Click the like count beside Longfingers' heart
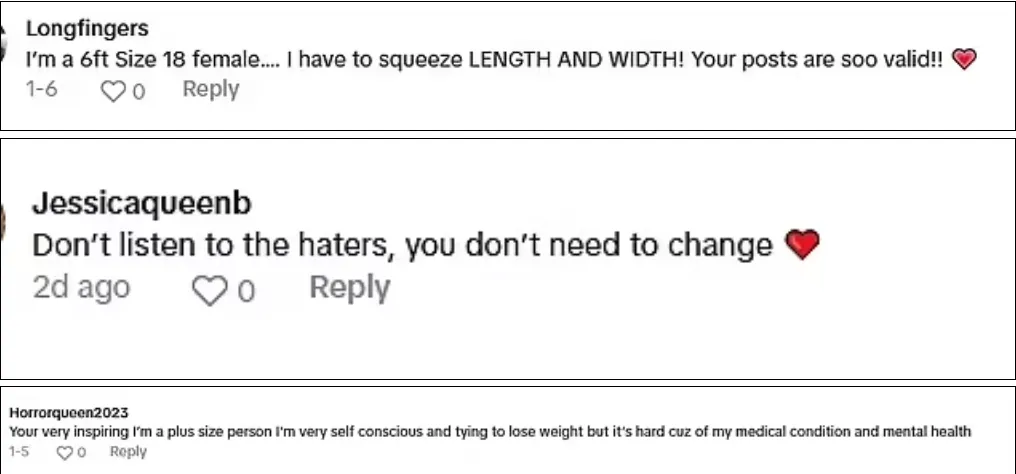The width and height of the screenshot is (1016, 474). [x=139, y=92]
